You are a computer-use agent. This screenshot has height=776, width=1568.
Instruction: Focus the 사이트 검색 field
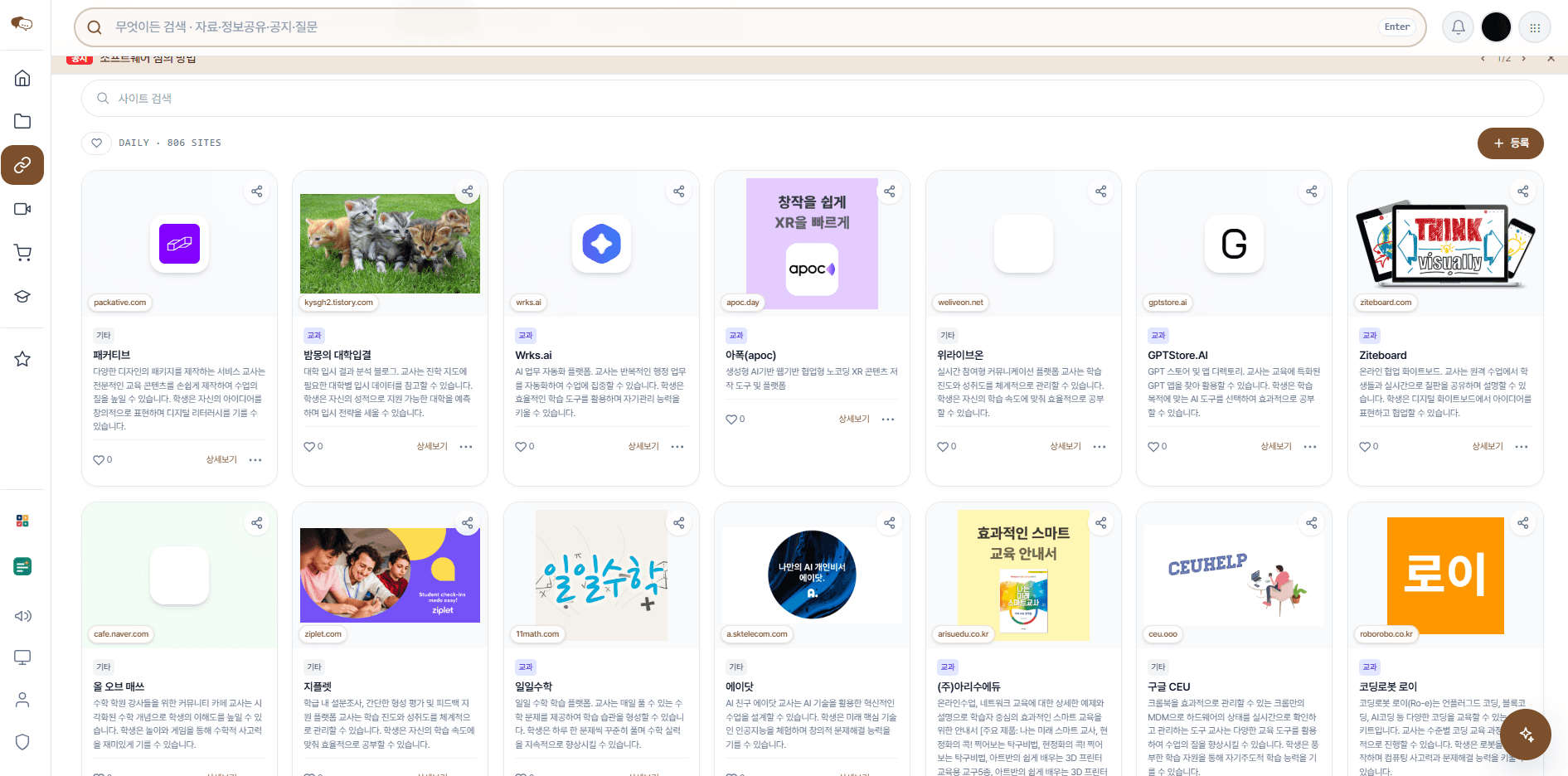point(812,98)
